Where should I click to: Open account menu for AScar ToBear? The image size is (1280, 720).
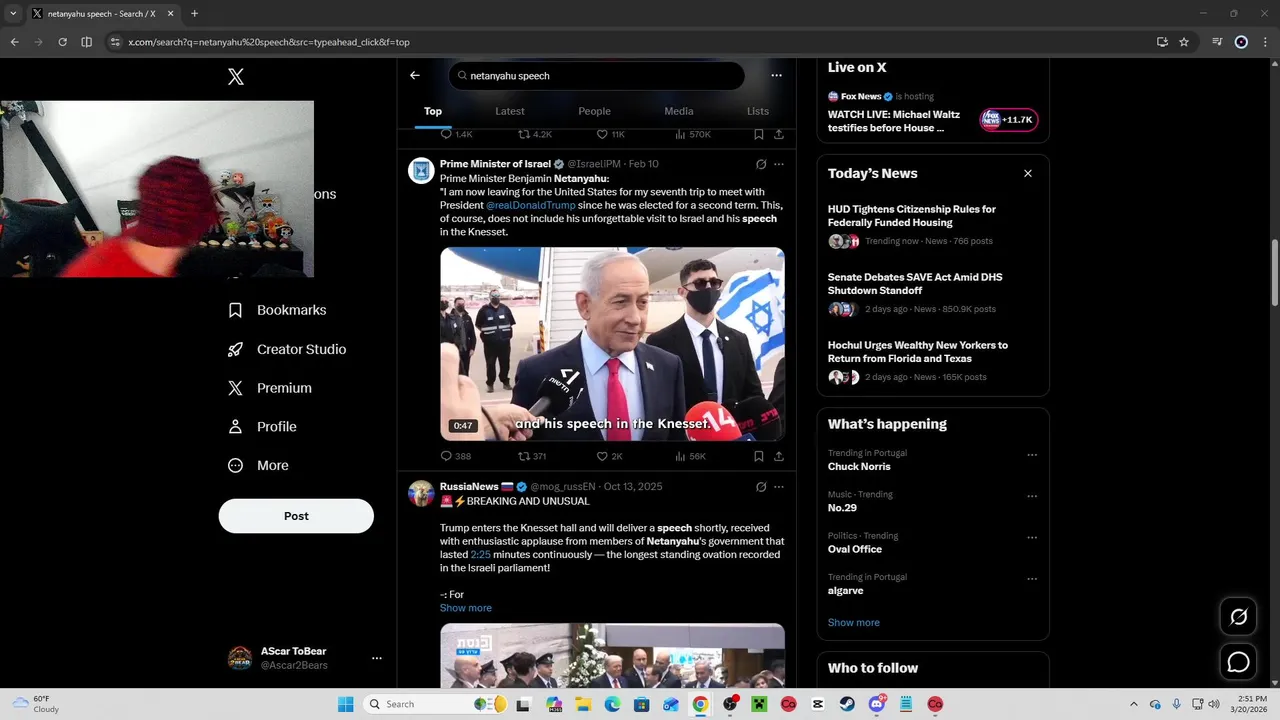coord(376,658)
